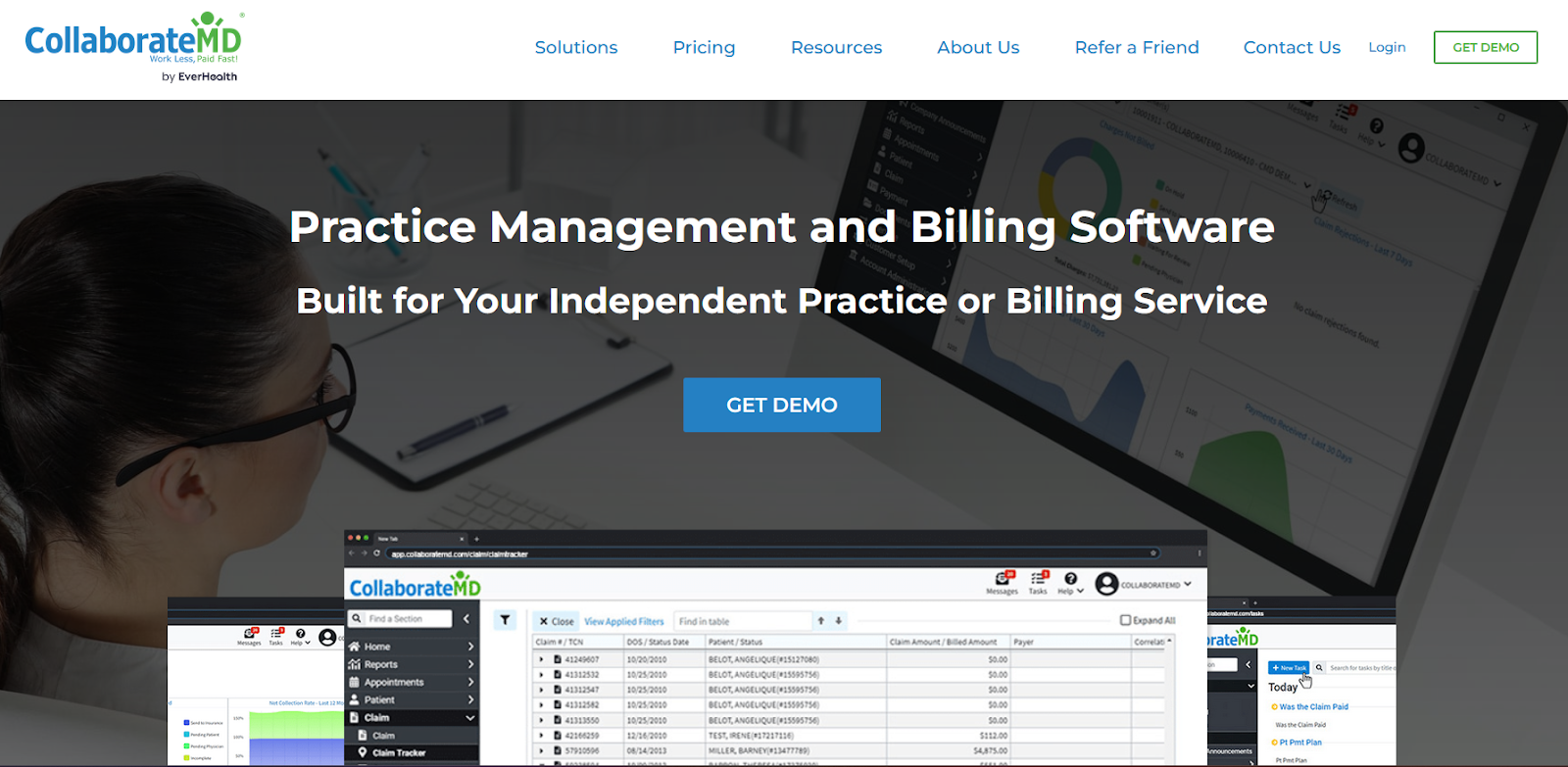Open the COLLABORATEMD account dropdown in Claim Tracker window
Viewport: 1568px width, 767px height.
point(1156,585)
